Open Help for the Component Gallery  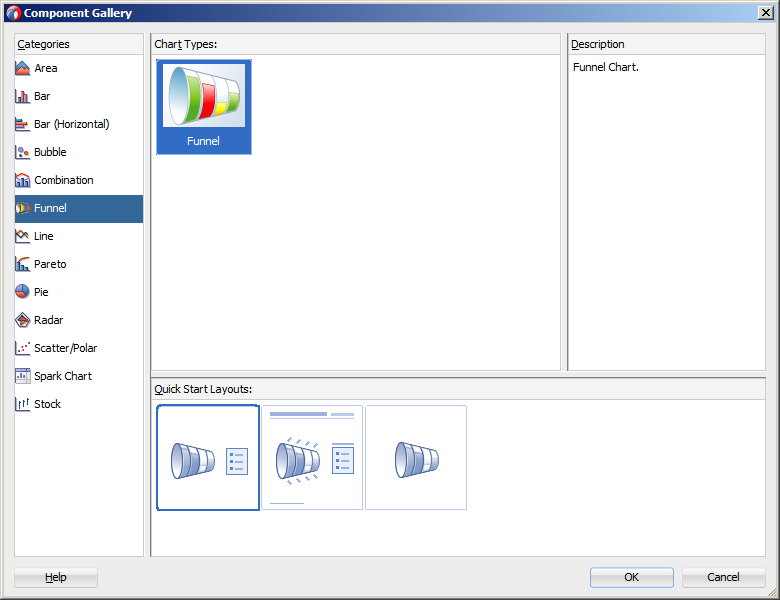click(56, 577)
